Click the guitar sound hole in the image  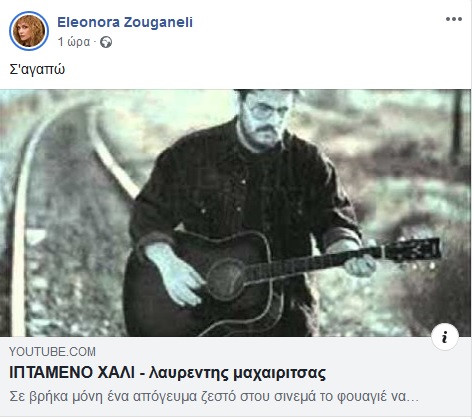click(x=226, y=279)
